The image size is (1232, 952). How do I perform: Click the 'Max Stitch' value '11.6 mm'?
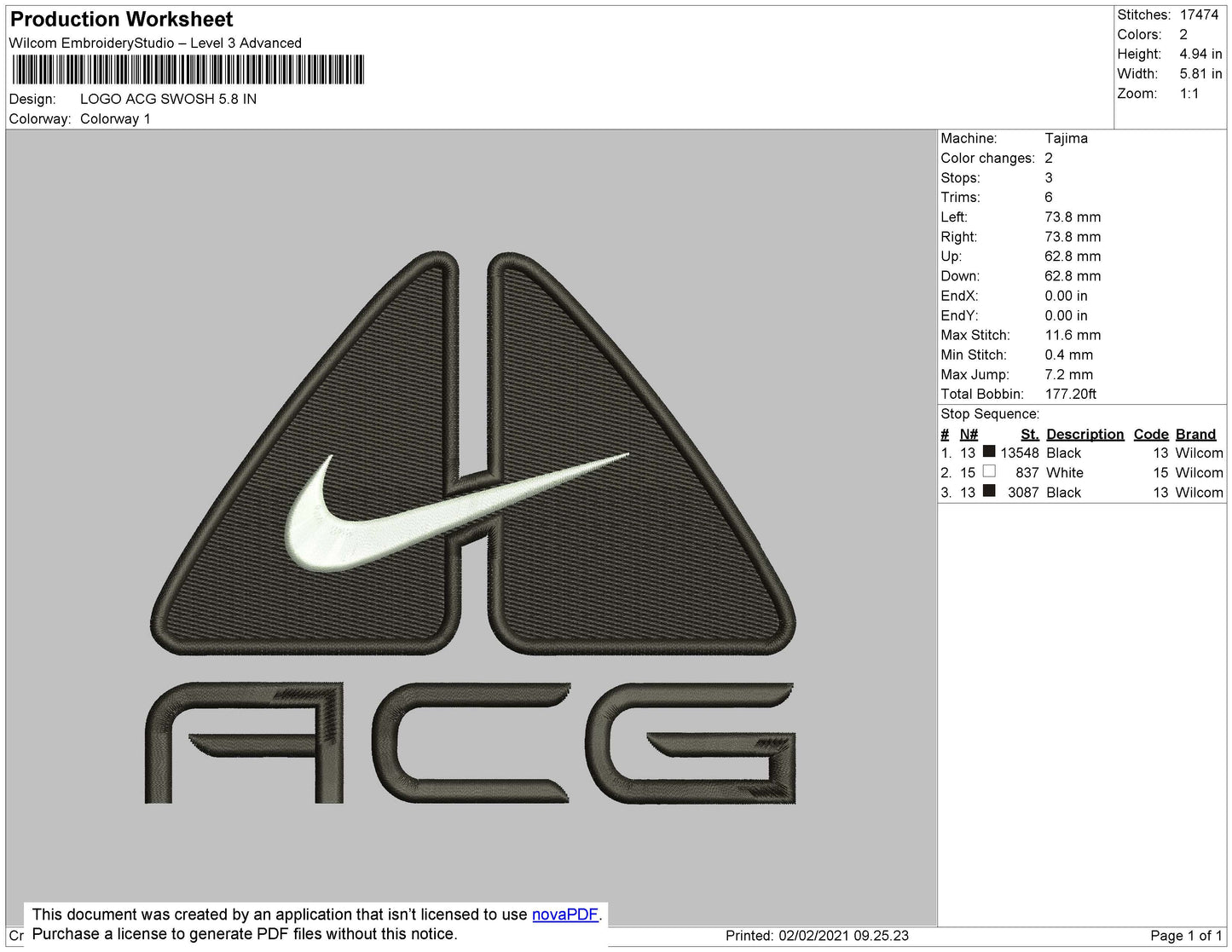point(1073,335)
